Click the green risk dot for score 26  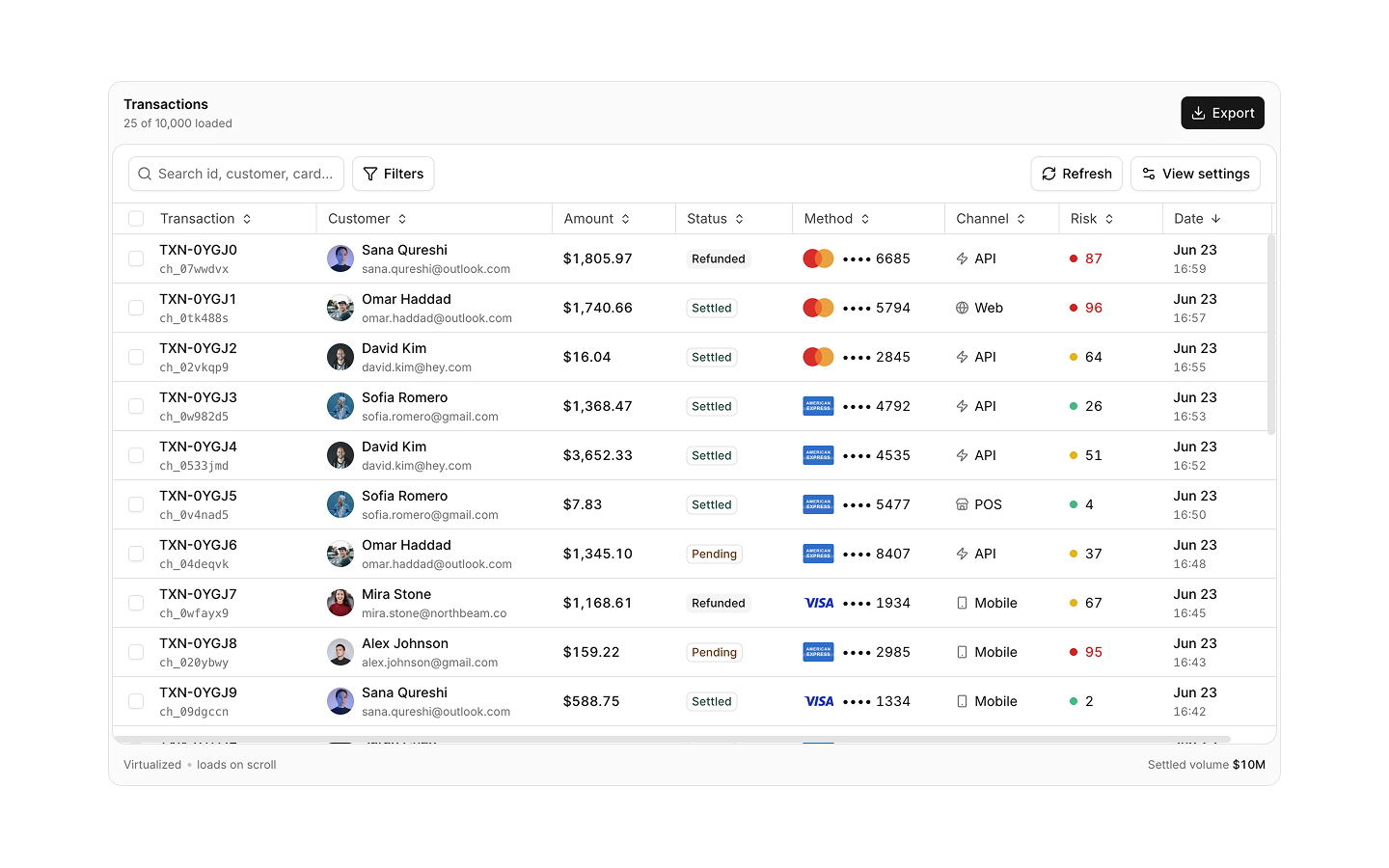pyautogui.click(x=1074, y=406)
